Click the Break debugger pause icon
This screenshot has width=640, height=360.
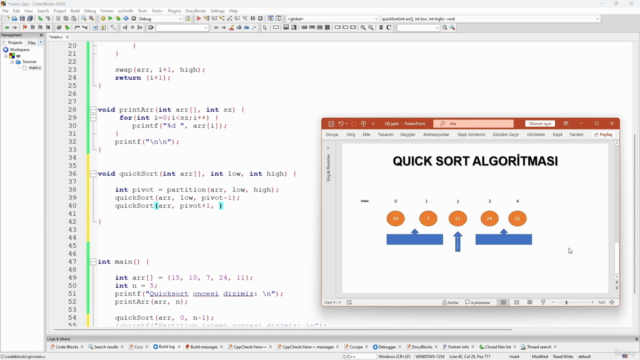point(253,19)
